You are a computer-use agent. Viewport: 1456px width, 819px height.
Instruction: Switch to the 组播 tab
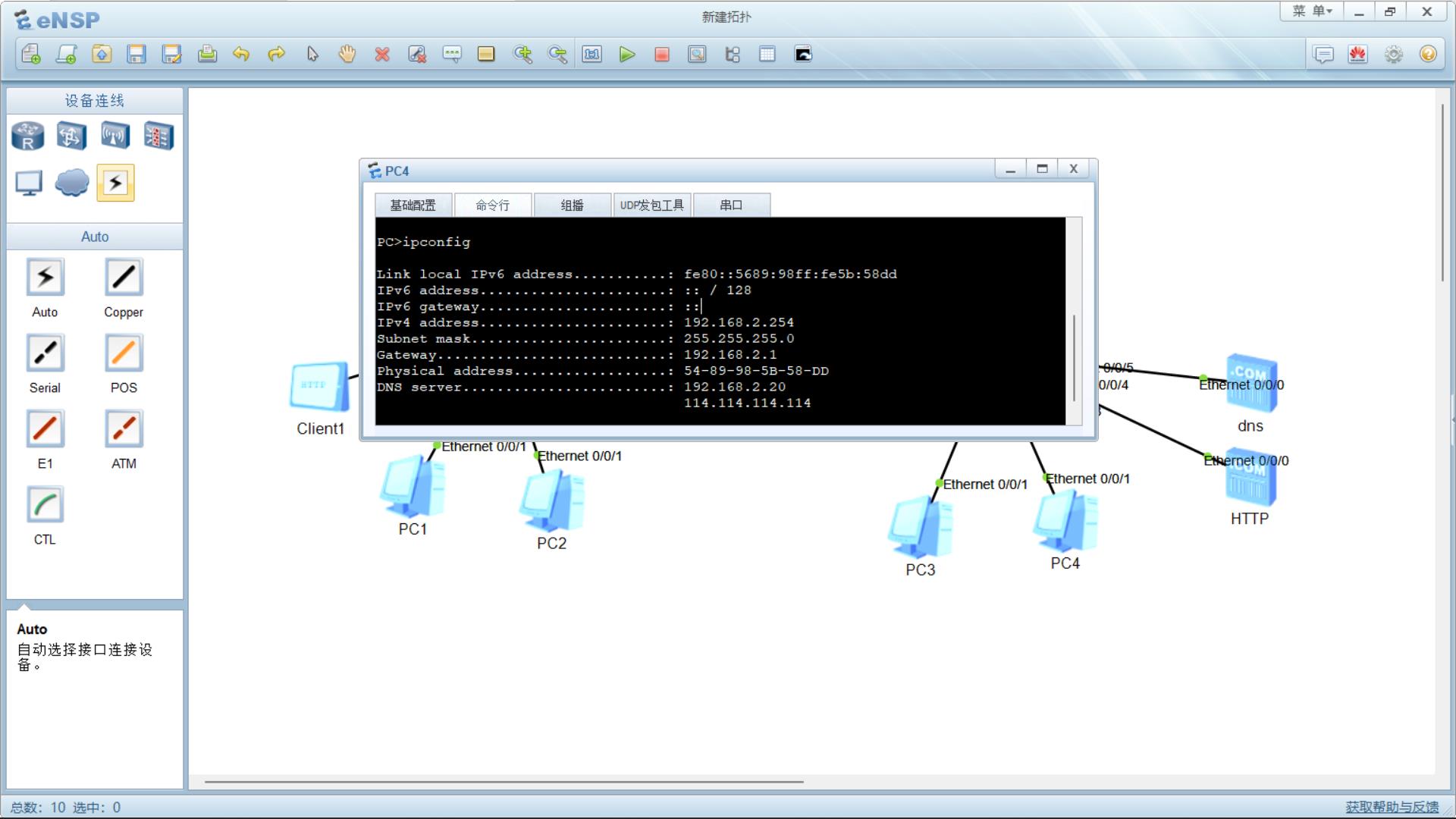tap(573, 206)
